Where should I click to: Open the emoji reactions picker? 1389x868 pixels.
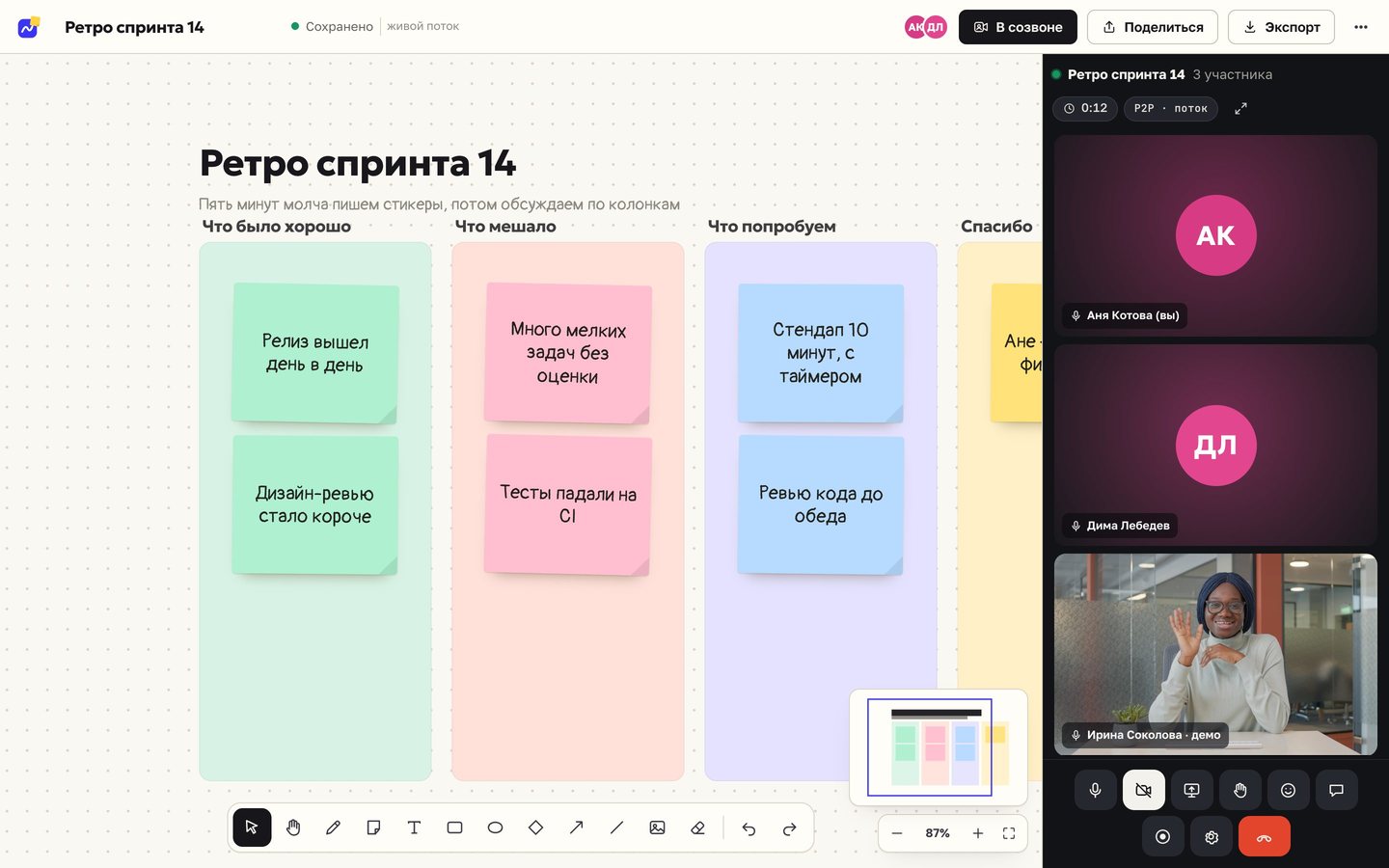click(1289, 790)
